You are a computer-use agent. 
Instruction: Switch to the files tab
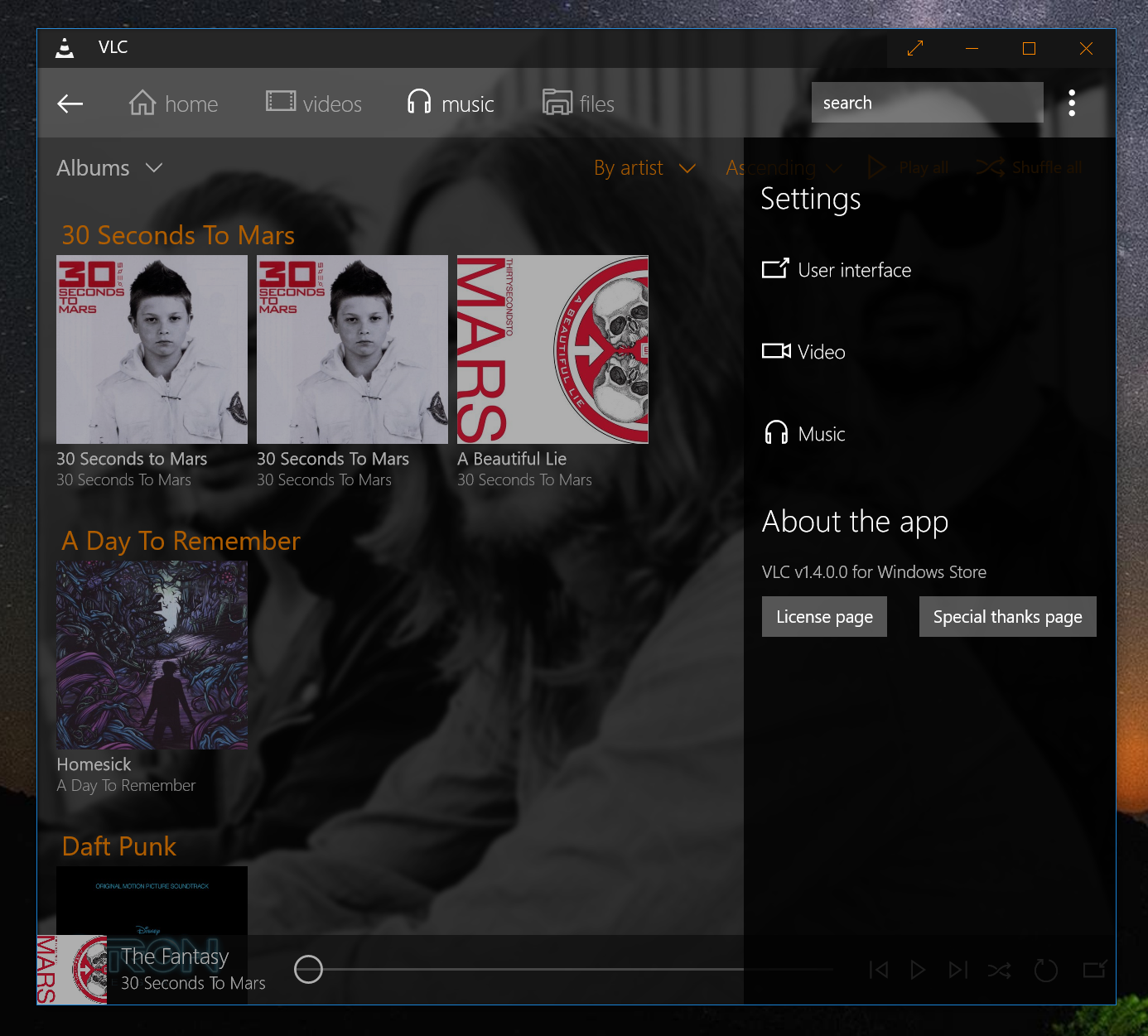578,104
